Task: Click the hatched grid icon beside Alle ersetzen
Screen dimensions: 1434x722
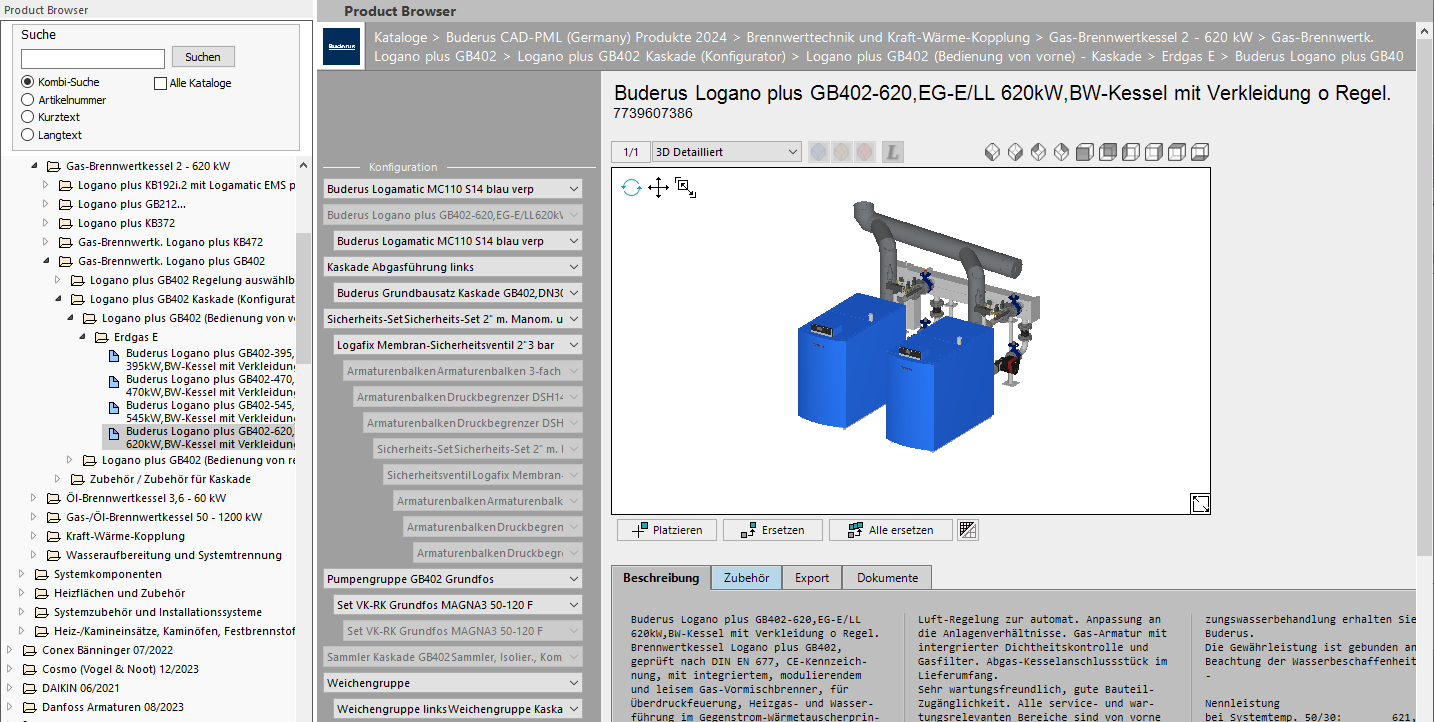Action: (967, 530)
